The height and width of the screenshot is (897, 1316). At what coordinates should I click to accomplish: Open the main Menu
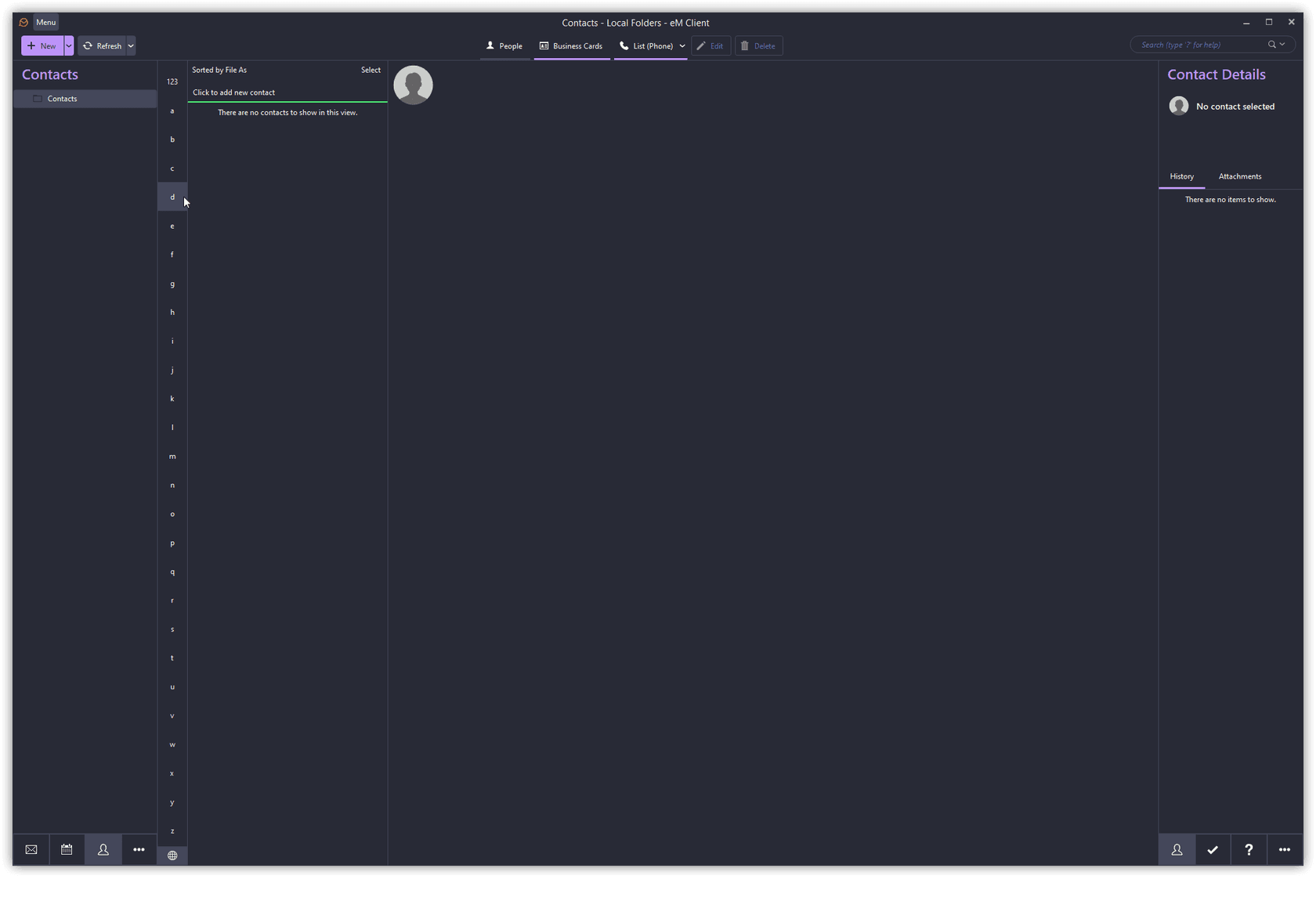click(x=45, y=22)
